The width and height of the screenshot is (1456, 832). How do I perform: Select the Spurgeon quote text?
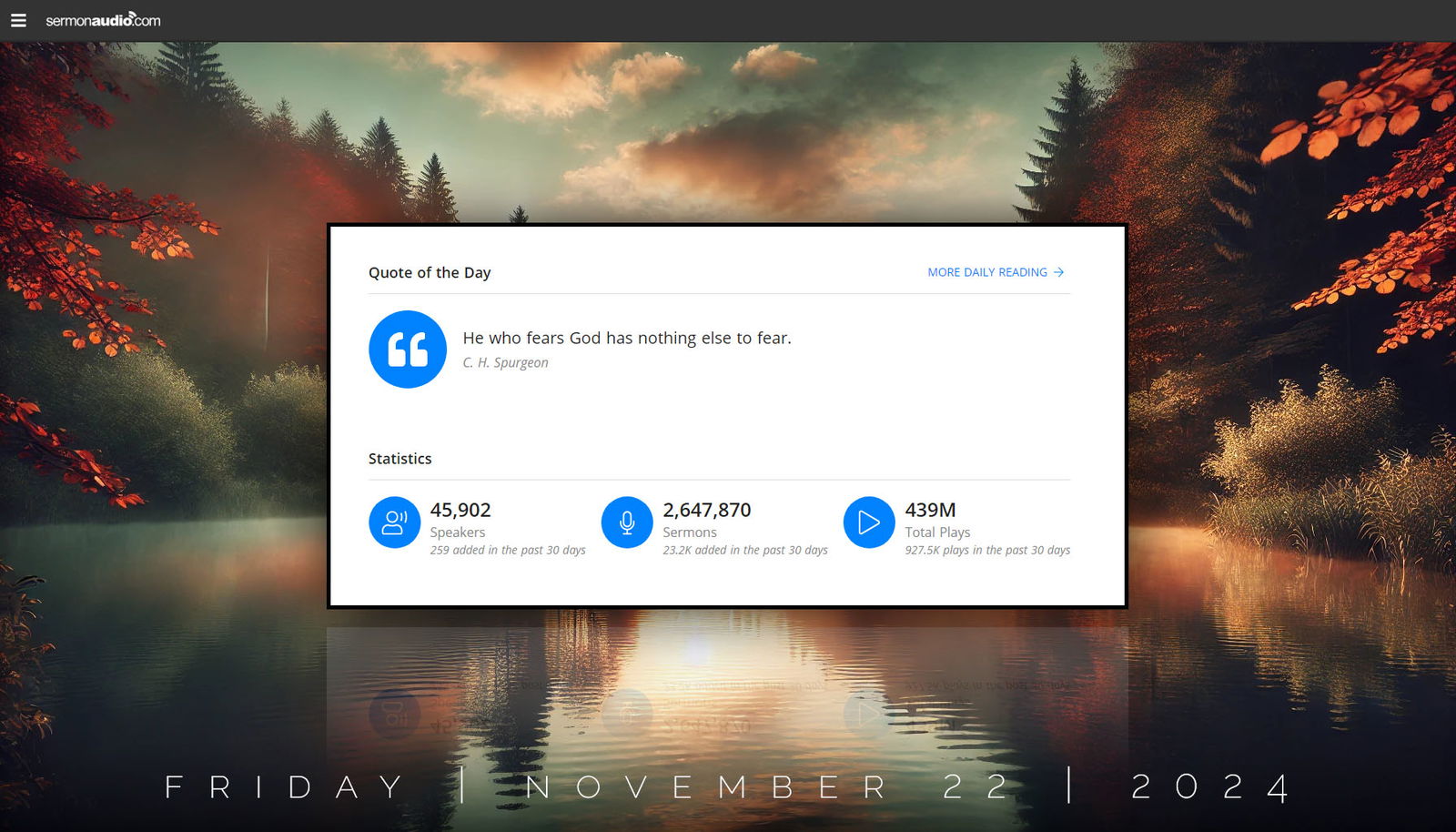pyautogui.click(x=627, y=338)
